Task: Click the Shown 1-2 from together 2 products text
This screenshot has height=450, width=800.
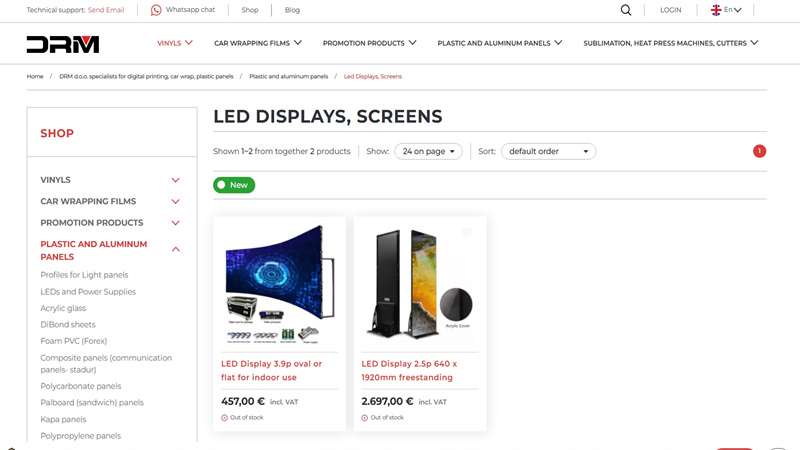Action: 282,151
